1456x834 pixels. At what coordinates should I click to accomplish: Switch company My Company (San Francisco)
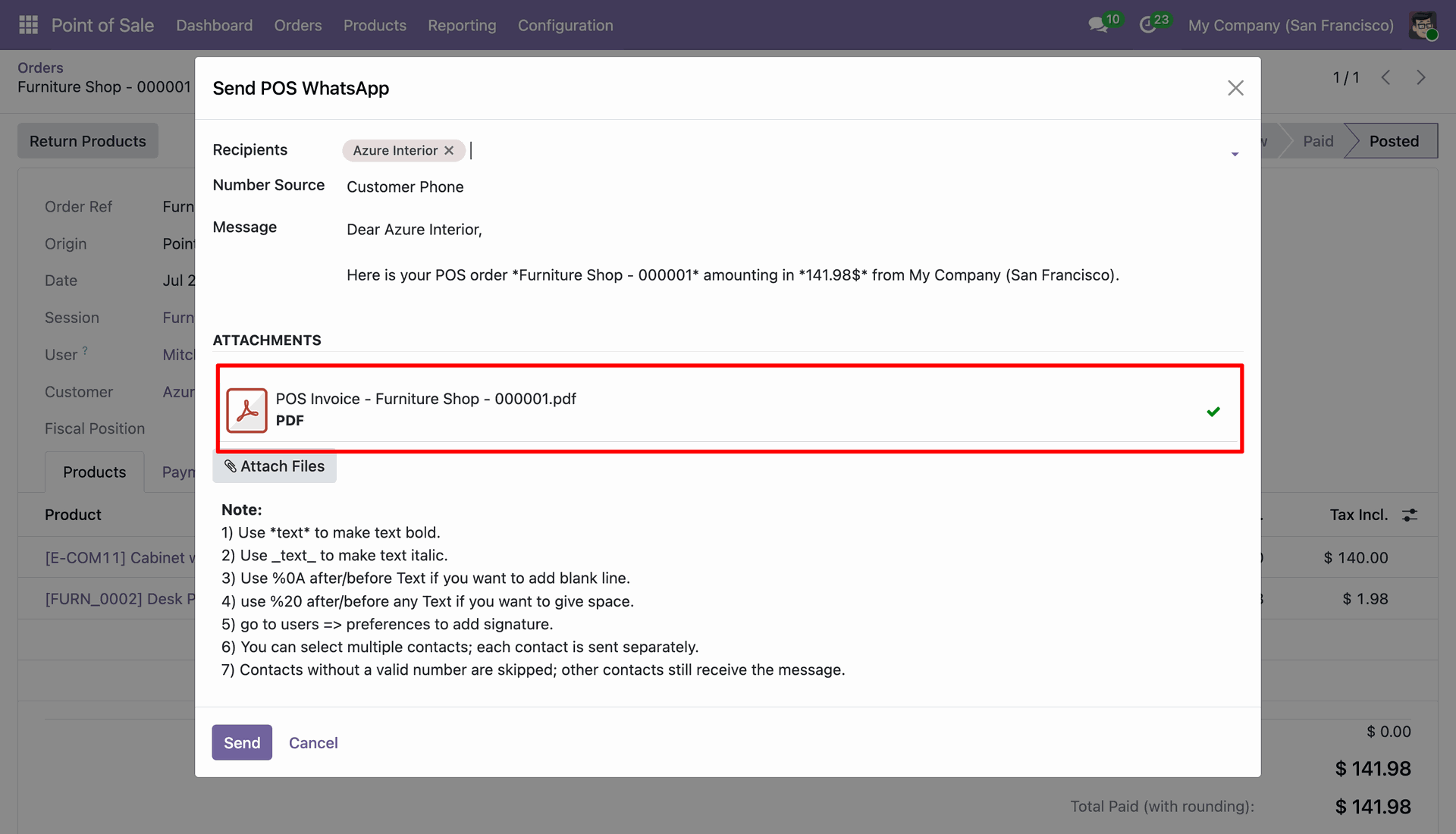[x=1291, y=25]
